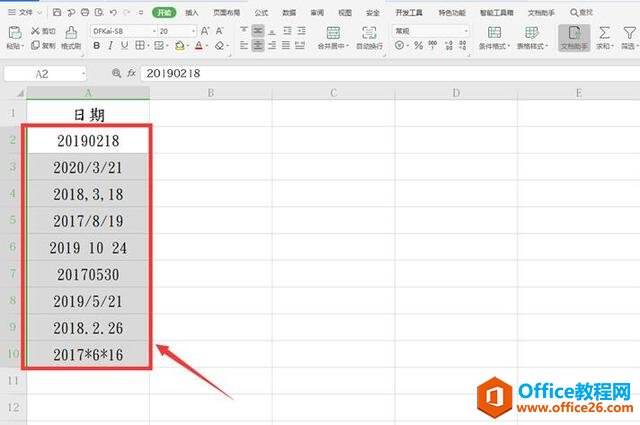Click the red font color A
This screenshot has width=640, height=425.
tap(199, 45)
